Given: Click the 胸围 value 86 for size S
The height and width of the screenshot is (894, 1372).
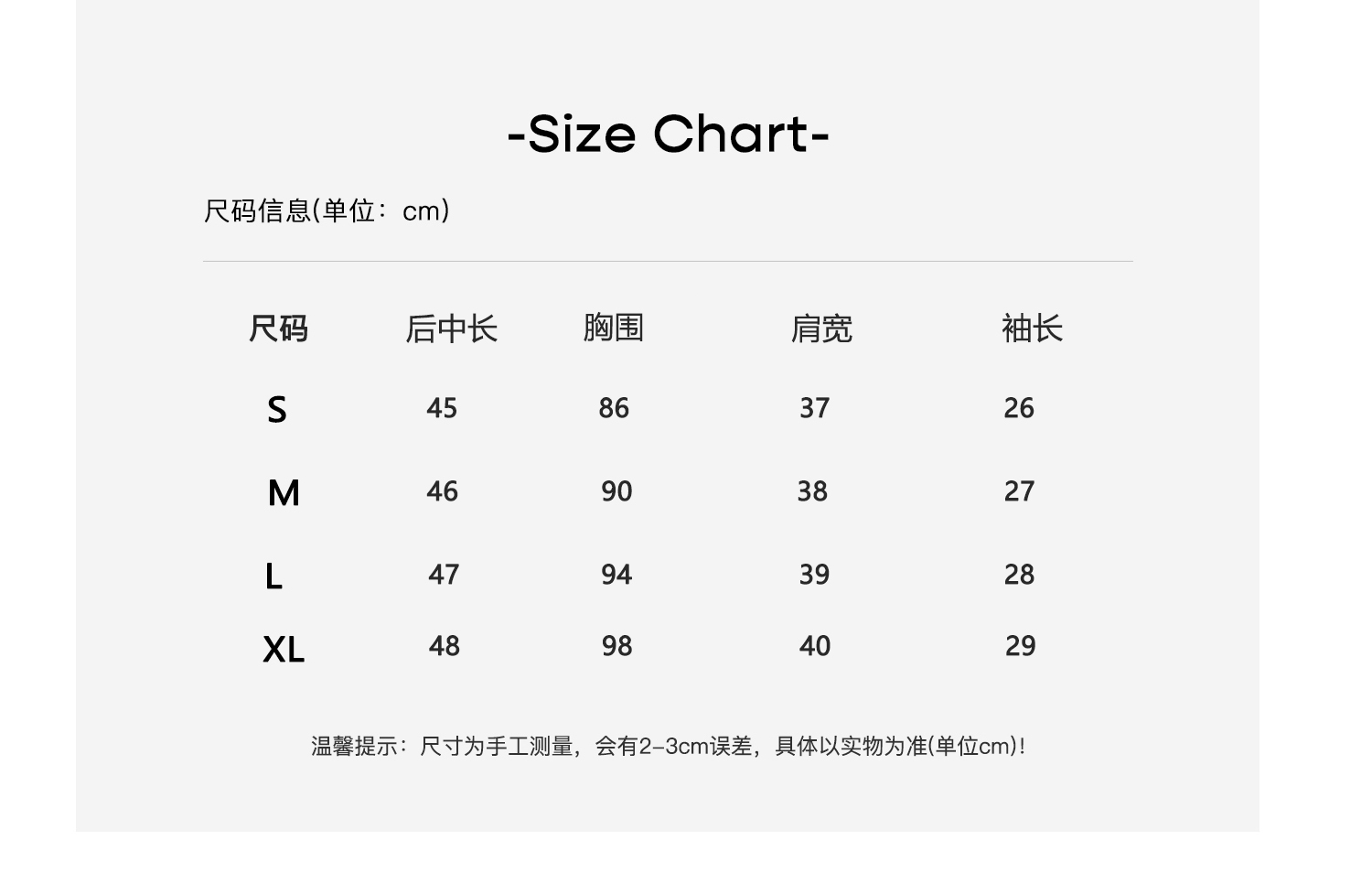Looking at the screenshot, I should pyautogui.click(x=614, y=408).
